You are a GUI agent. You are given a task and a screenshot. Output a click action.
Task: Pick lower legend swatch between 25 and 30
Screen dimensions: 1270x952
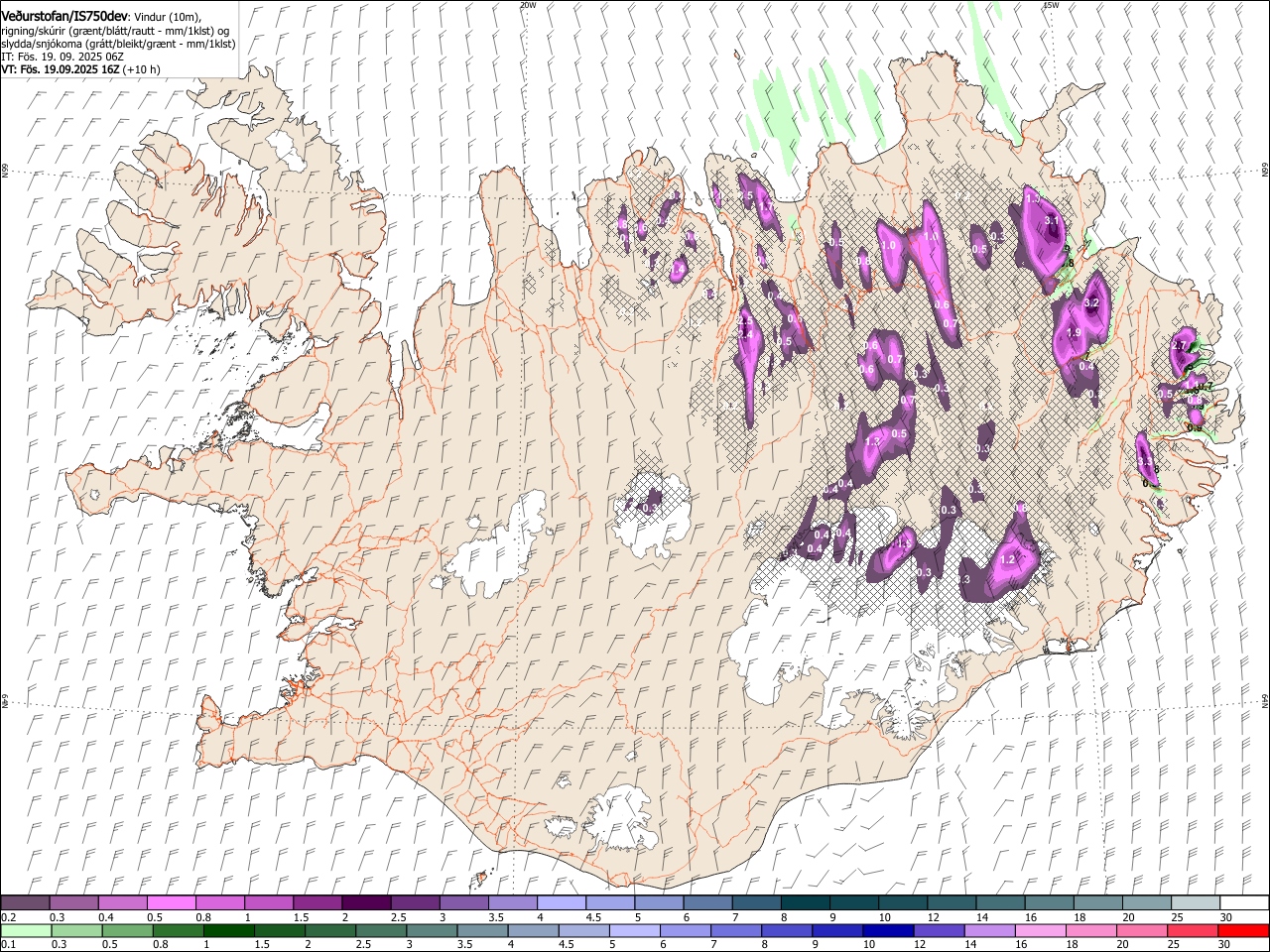click(x=1192, y=931)
